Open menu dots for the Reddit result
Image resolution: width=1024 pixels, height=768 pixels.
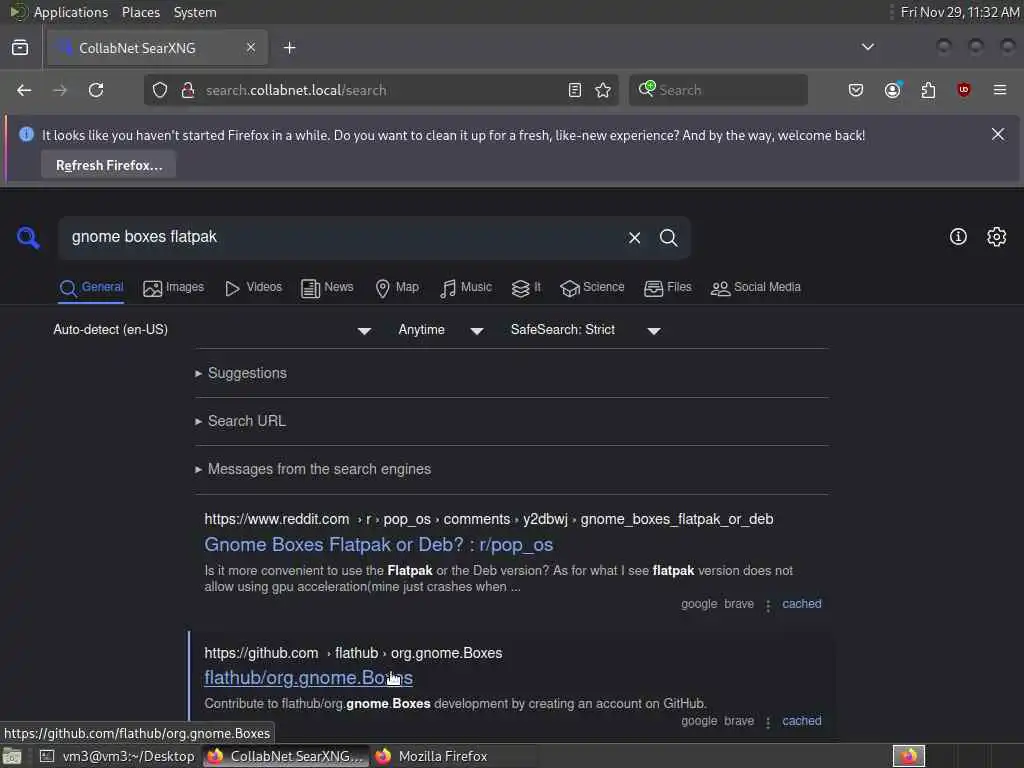coord(768,605)
